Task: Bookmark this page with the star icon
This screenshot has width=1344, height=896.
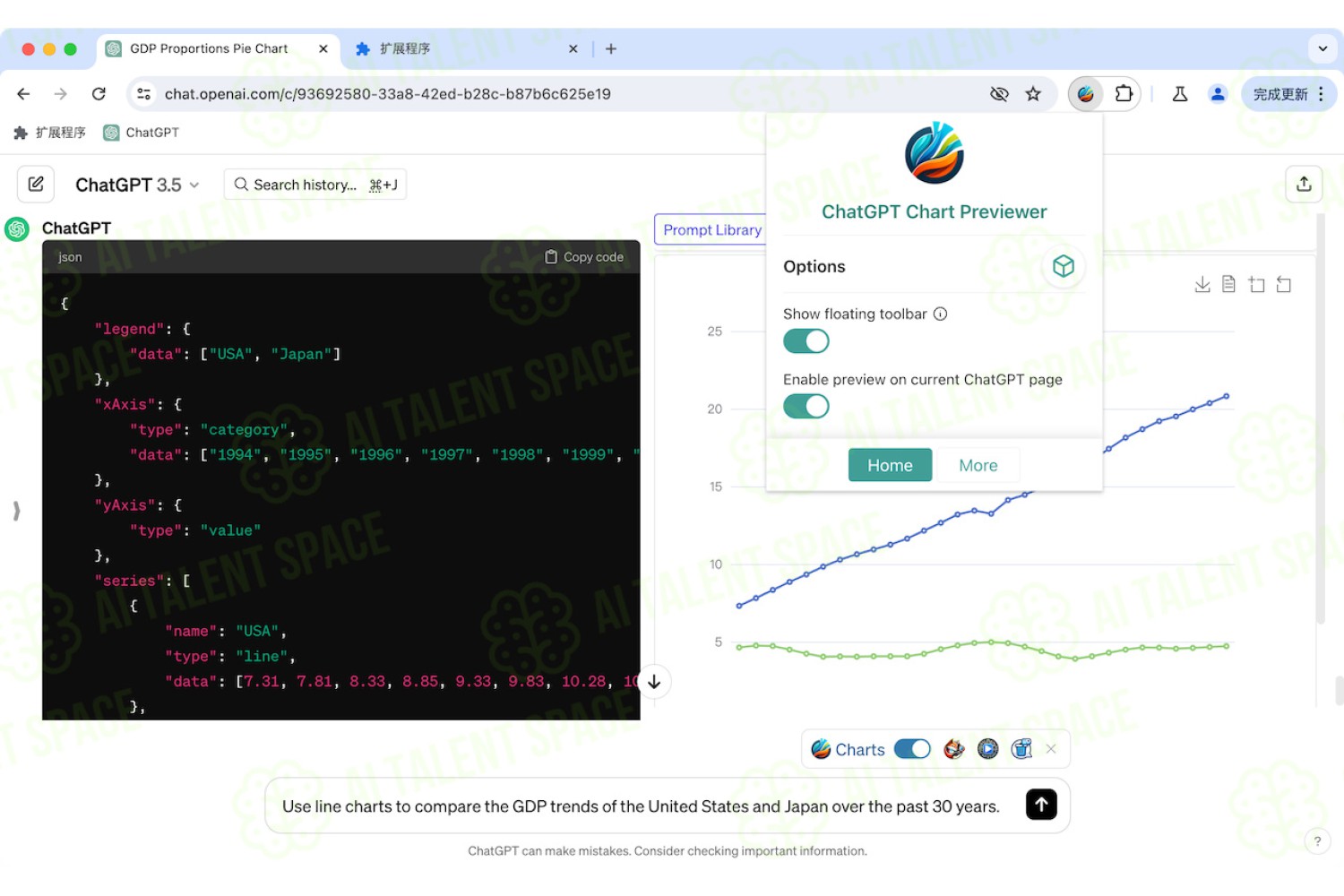Action: coord(1033,94)
